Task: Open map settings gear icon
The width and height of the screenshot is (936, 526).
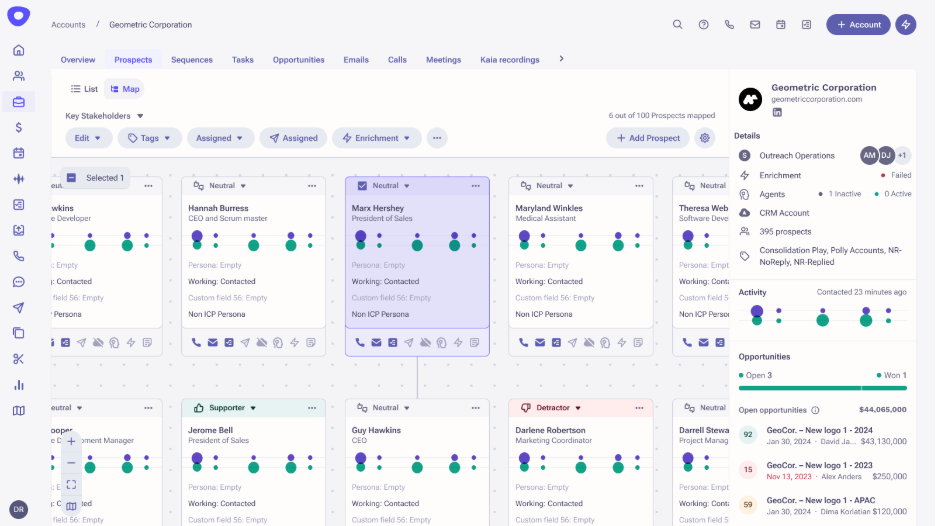Action: 704,138
